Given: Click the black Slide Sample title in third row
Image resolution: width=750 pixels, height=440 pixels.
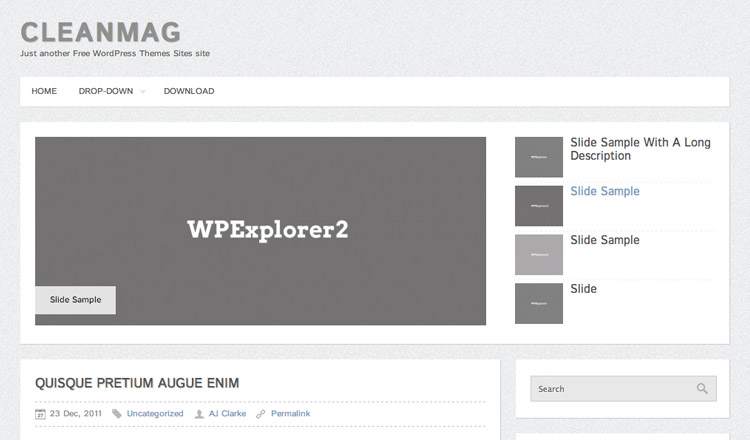Looking at the screenshot, I should pyautogui.click(x=605, y=240).
